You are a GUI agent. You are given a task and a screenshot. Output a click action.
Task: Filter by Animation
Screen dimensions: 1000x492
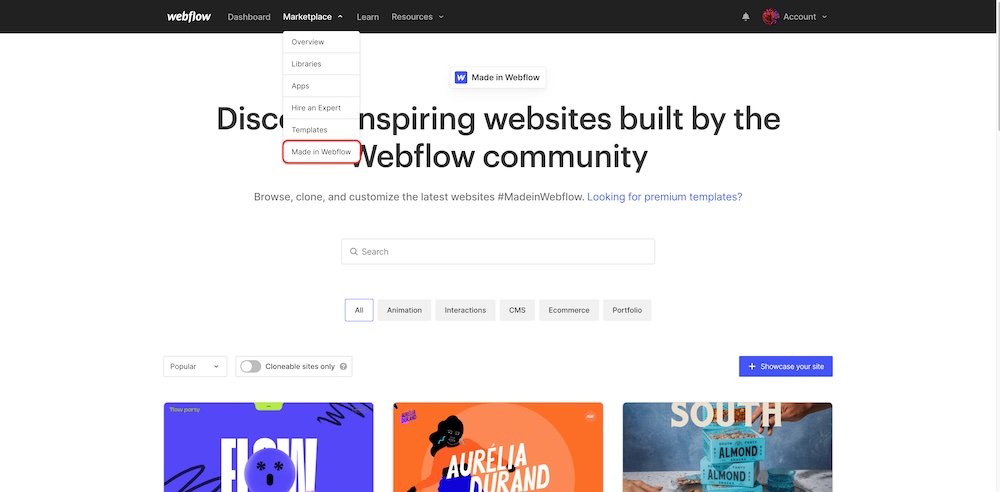point(404,310)
